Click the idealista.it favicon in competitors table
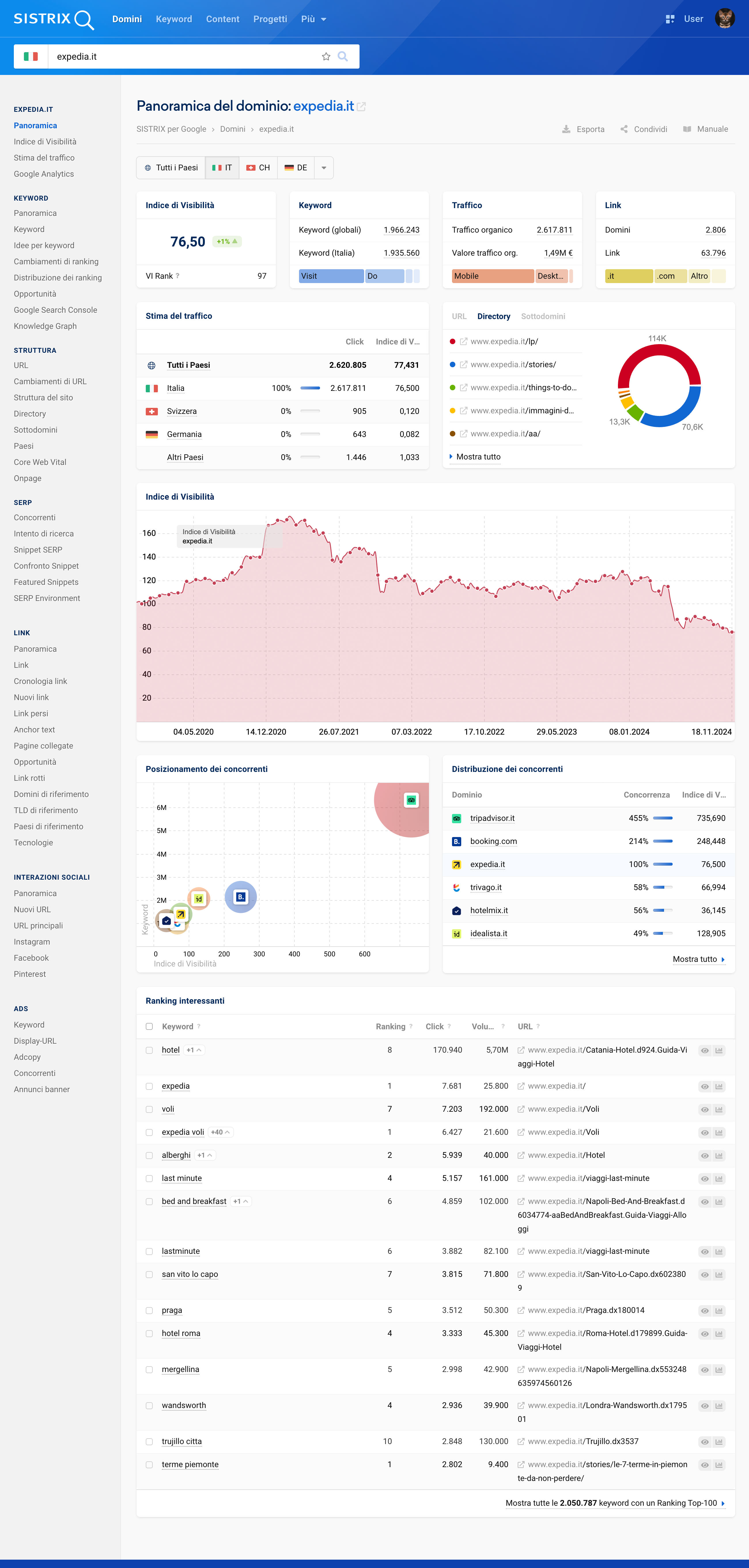Screen dimensions: 749x1568 [456, 934]
